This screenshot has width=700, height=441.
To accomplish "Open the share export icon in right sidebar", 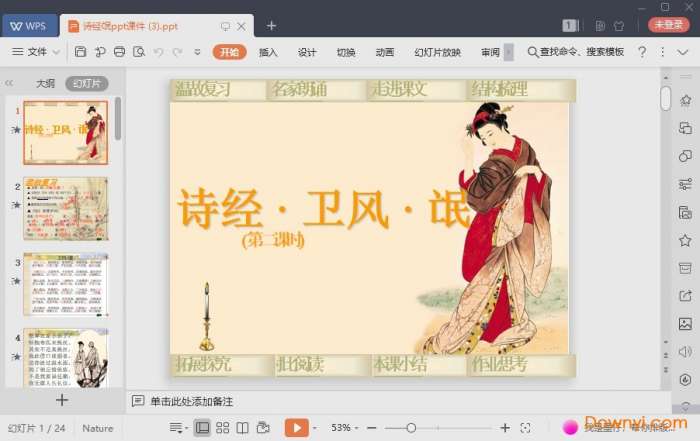I will (x=685, y=295).
